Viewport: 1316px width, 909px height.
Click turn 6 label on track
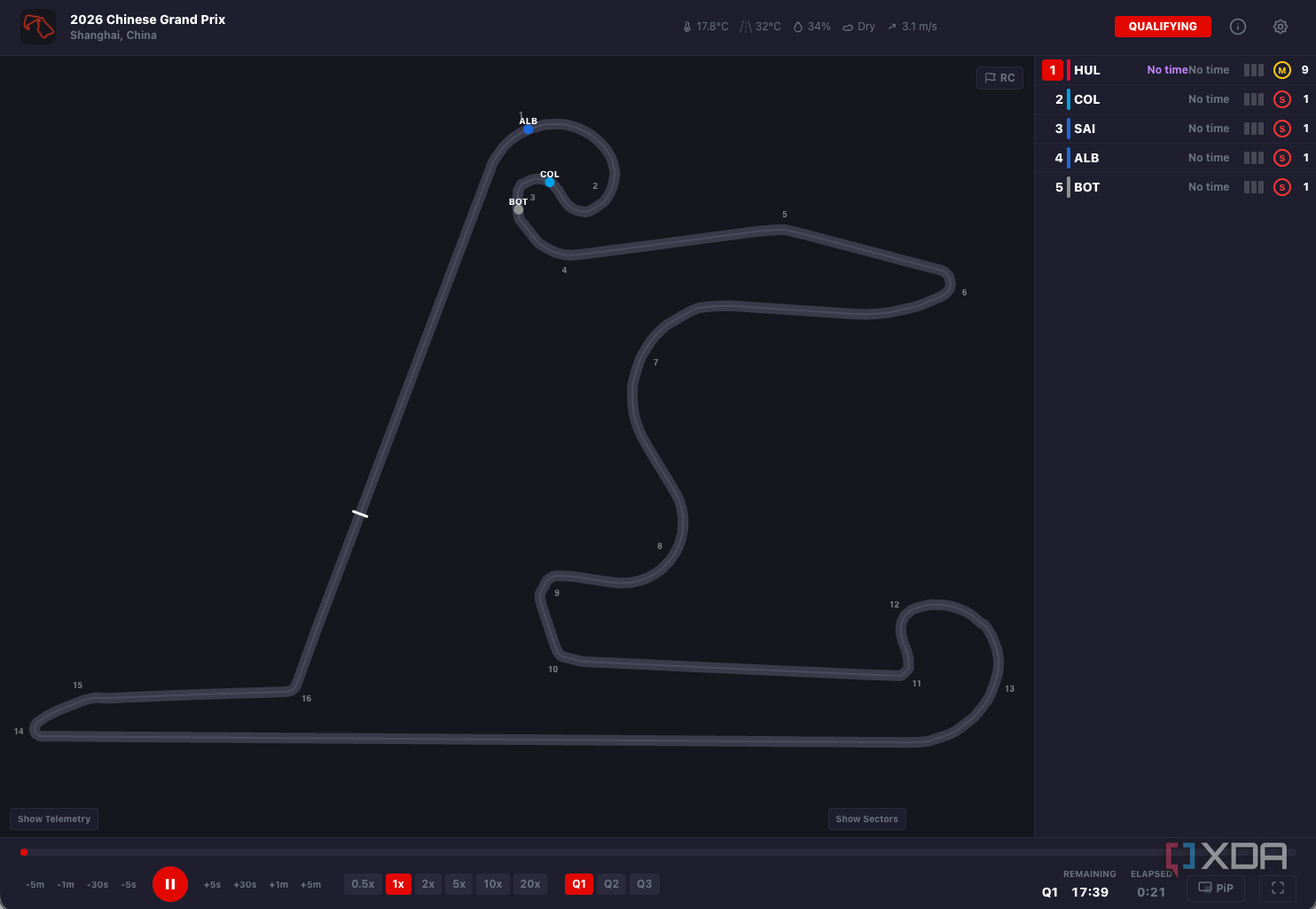pos(964,293)
